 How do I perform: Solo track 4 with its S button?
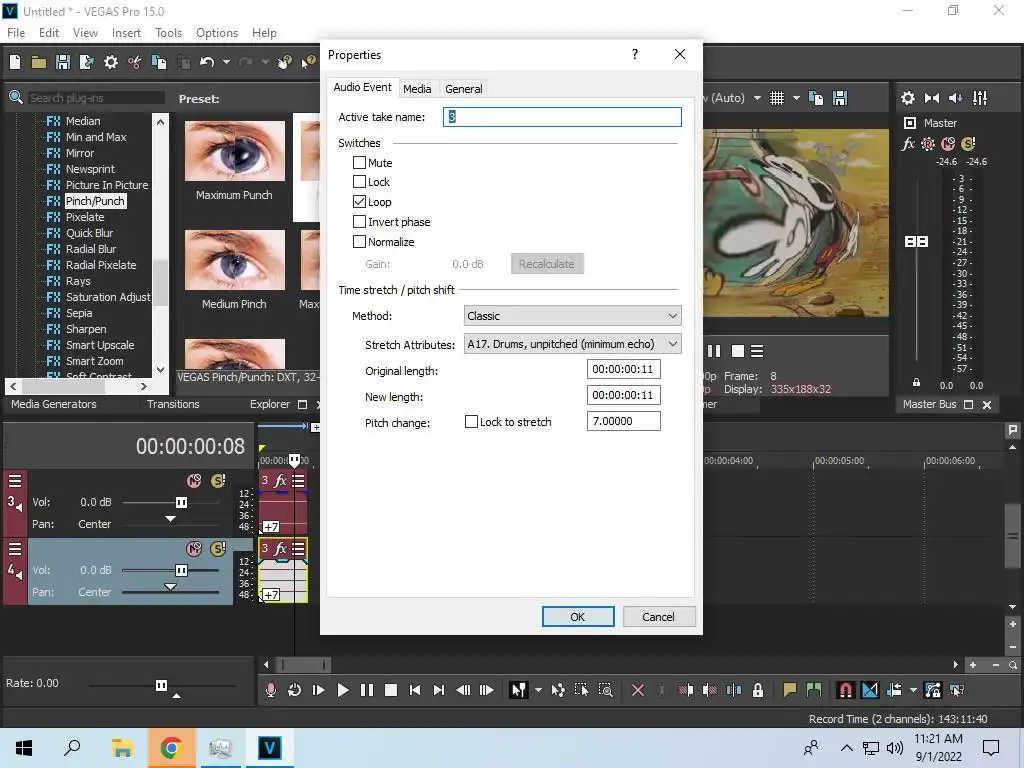click(218, 549)
